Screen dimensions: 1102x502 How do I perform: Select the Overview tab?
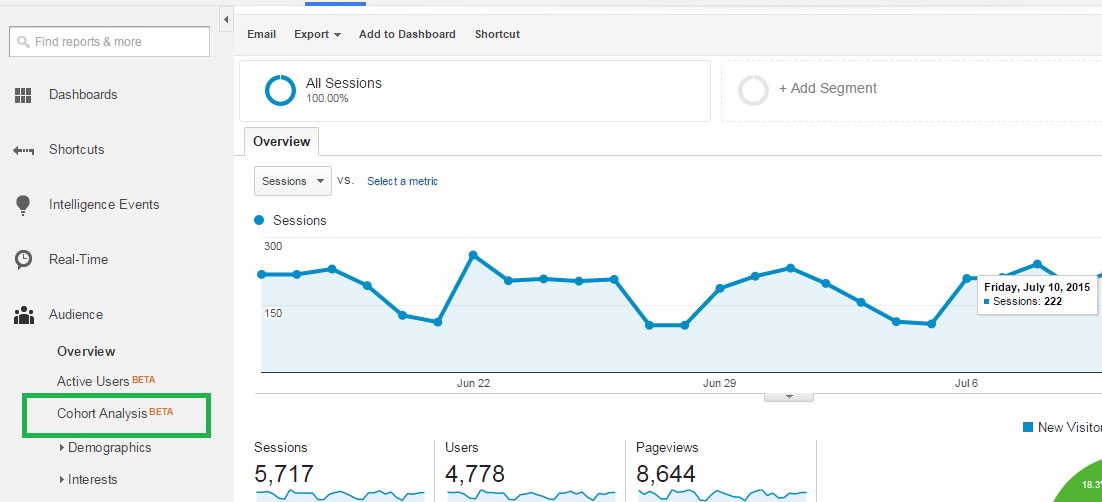pyautogui.click(x=281, y=142)
